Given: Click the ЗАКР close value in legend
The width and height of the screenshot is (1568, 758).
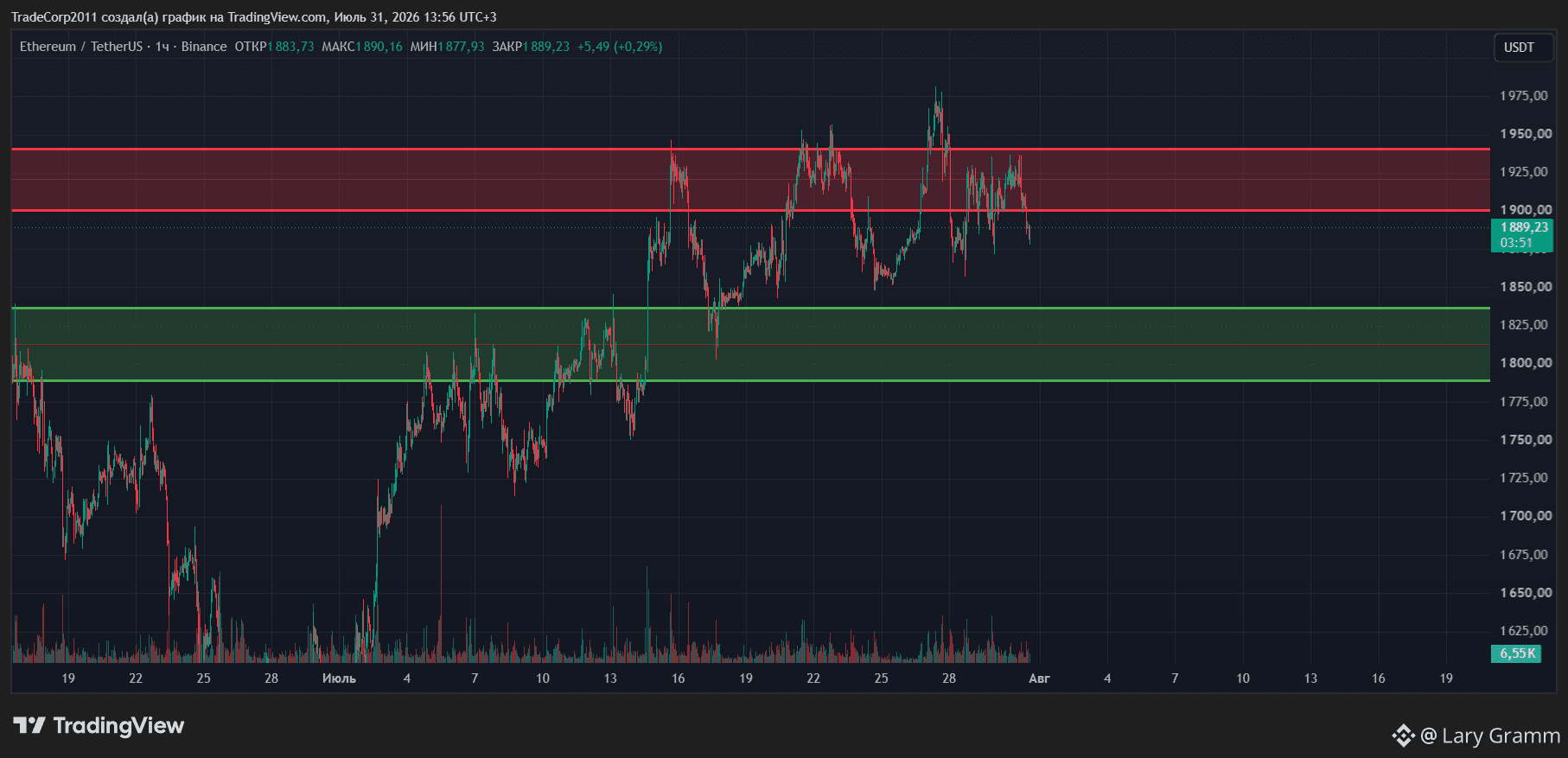Looking at the screenshot, I should click(546, 47).
